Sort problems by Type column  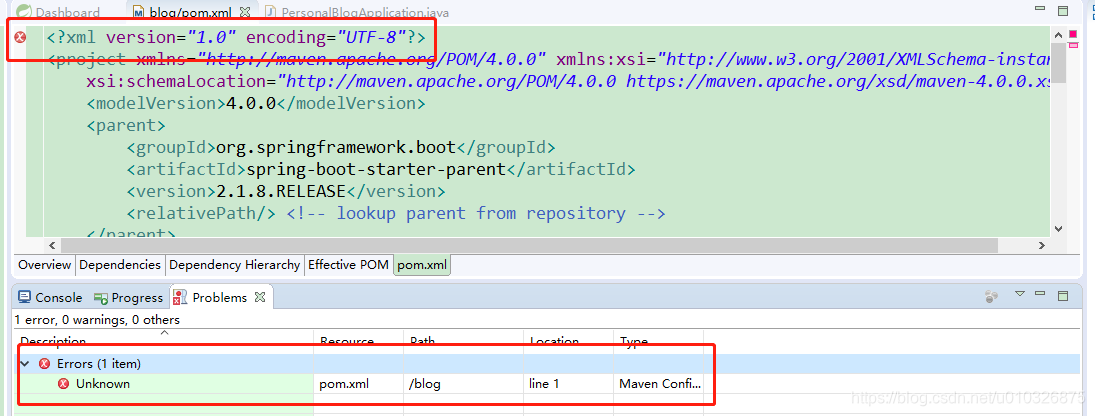[x=658, y=341]
